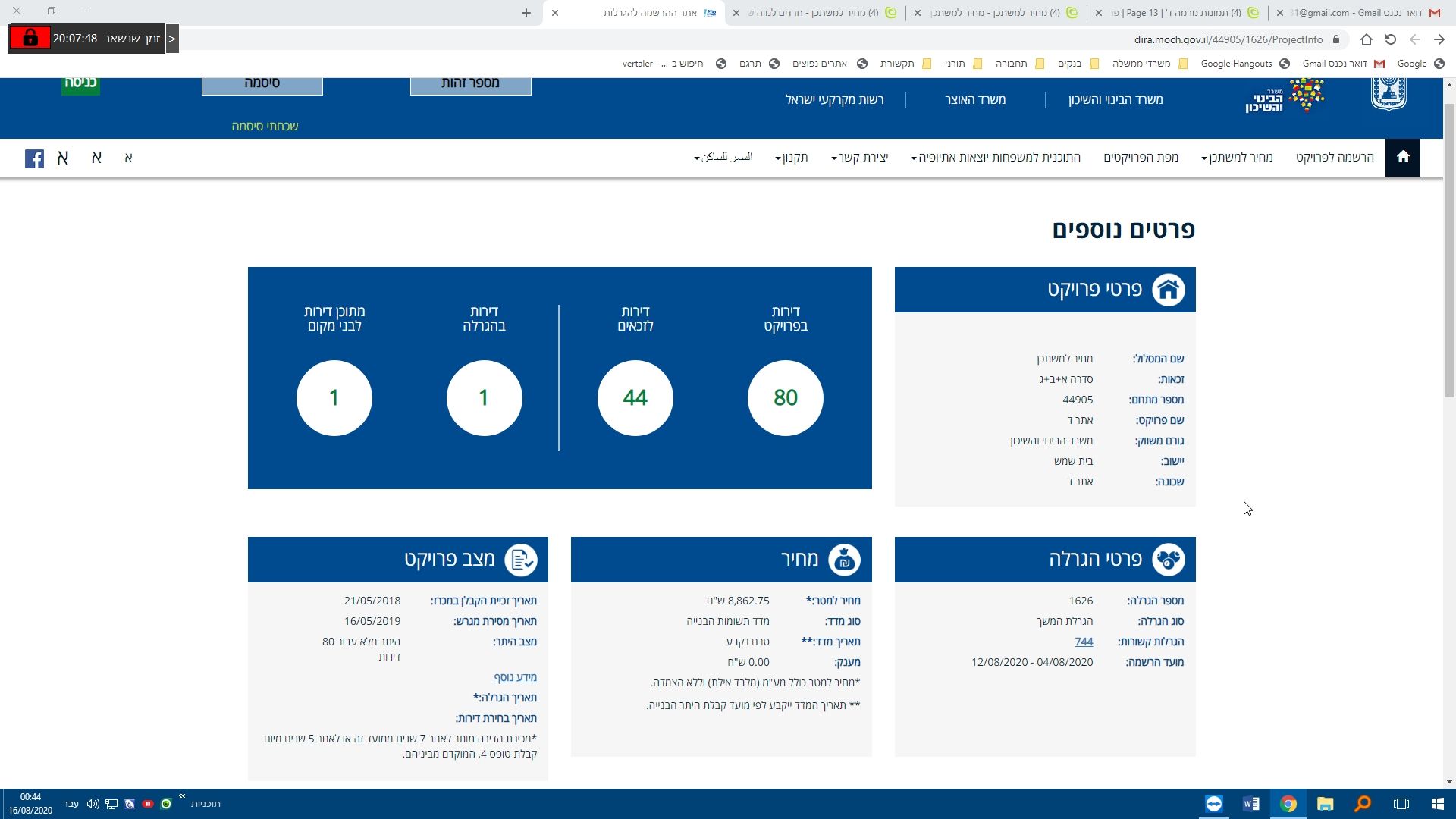Click the lottery icon on פרטי הגרלה panel

coord(1168,560)
